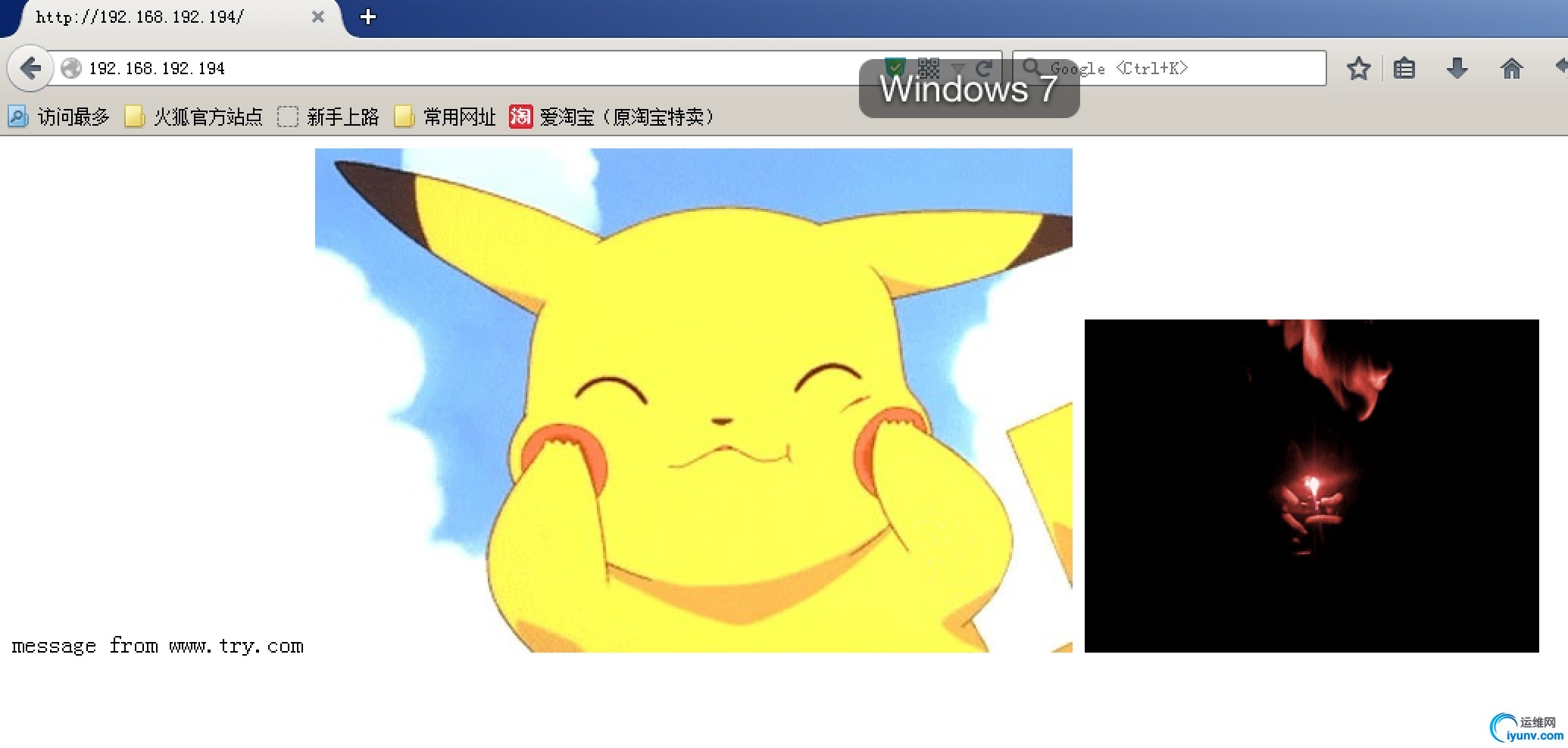This screenshot has height=748, width=1568.
Task: Click the globe site identity icon
Action: pos(70,68)
